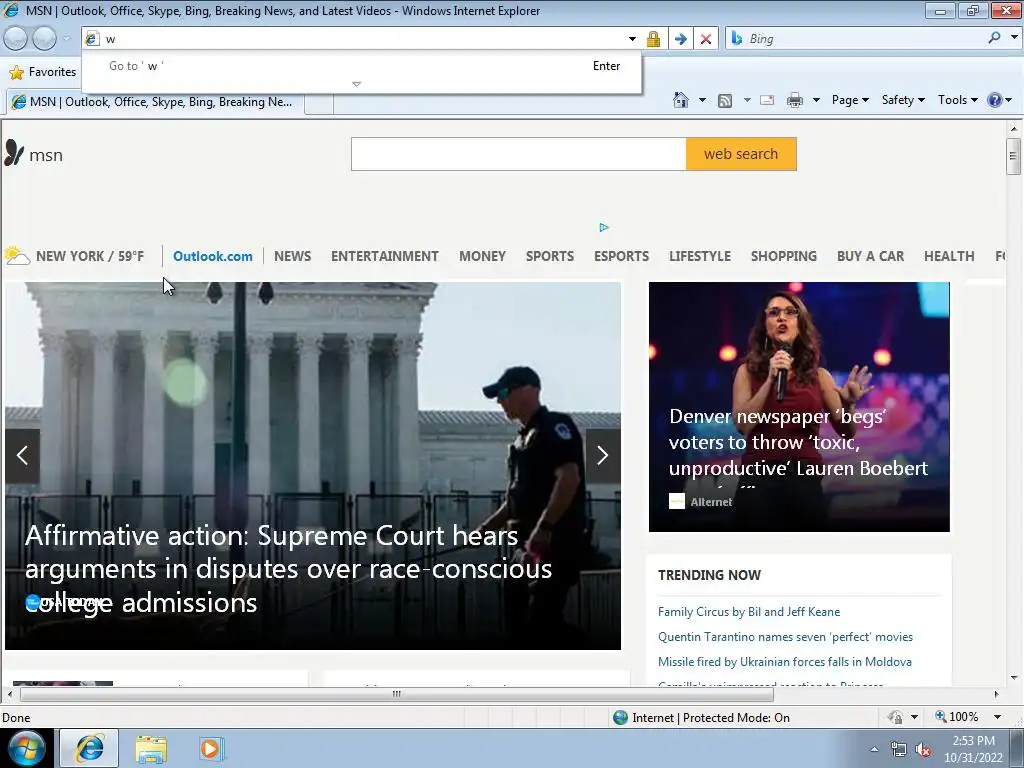Expand the Home button dropdown arrow
Screen dimensions: 1024x768
pyautogui.click(x=702, y=100)
